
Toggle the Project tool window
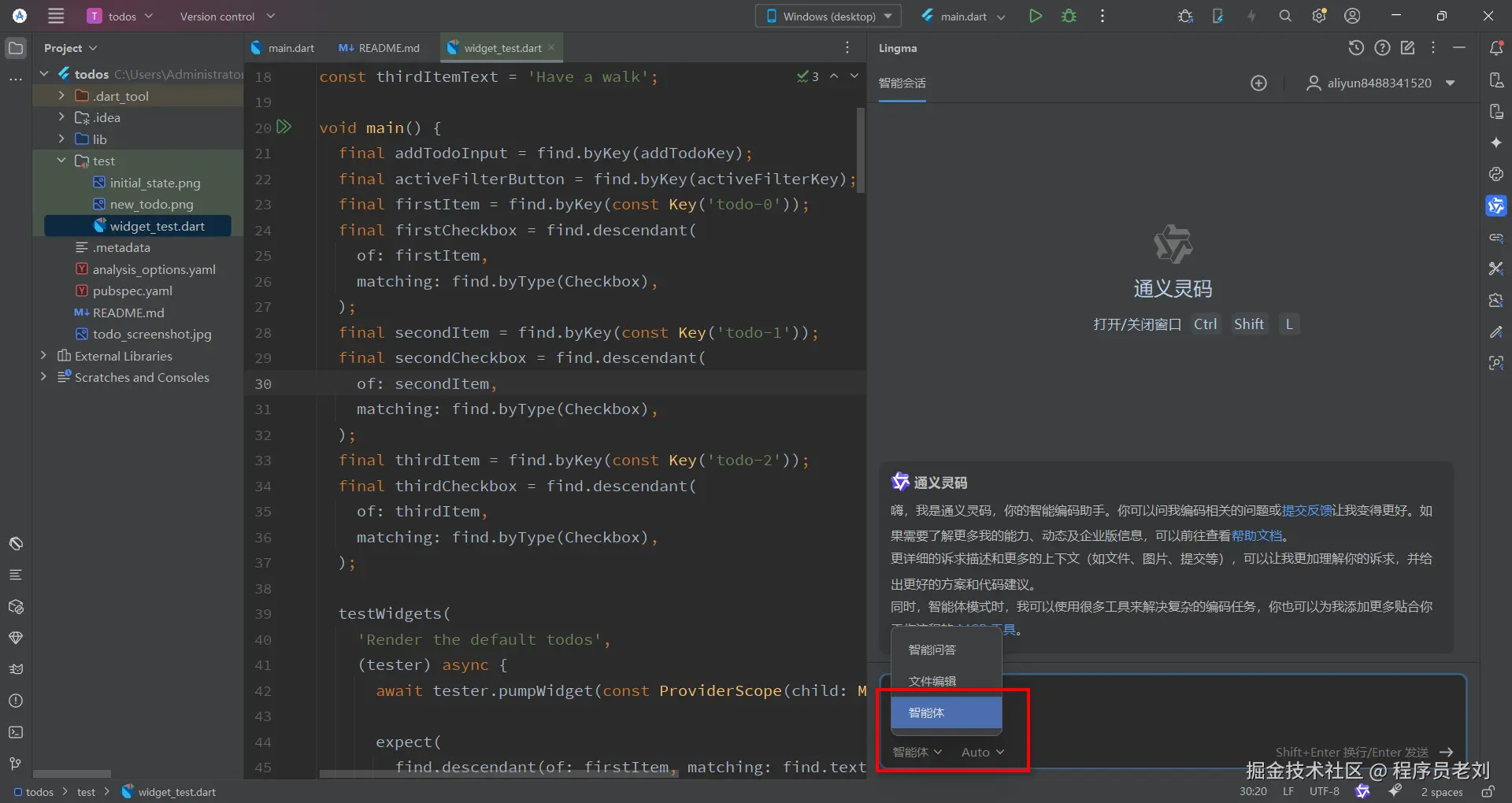click(16, 48)
